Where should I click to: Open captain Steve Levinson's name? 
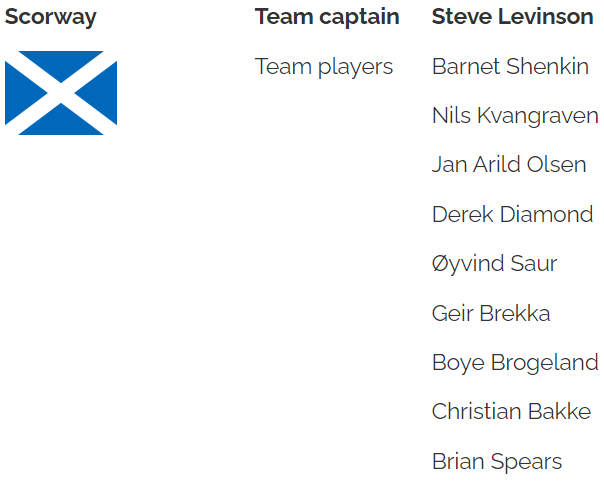(x=512, y=17)
